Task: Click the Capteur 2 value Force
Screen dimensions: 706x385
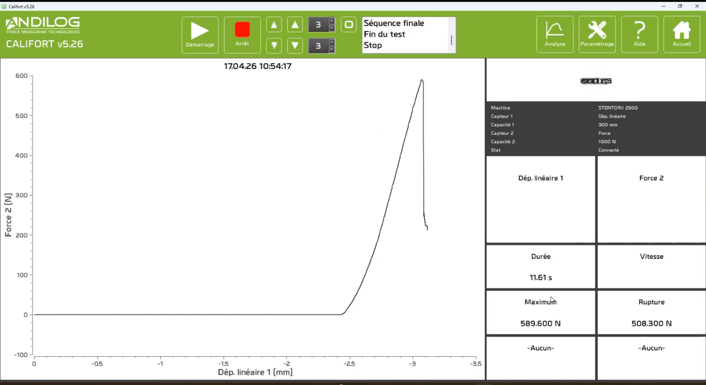Action: (x=604, y=133)
